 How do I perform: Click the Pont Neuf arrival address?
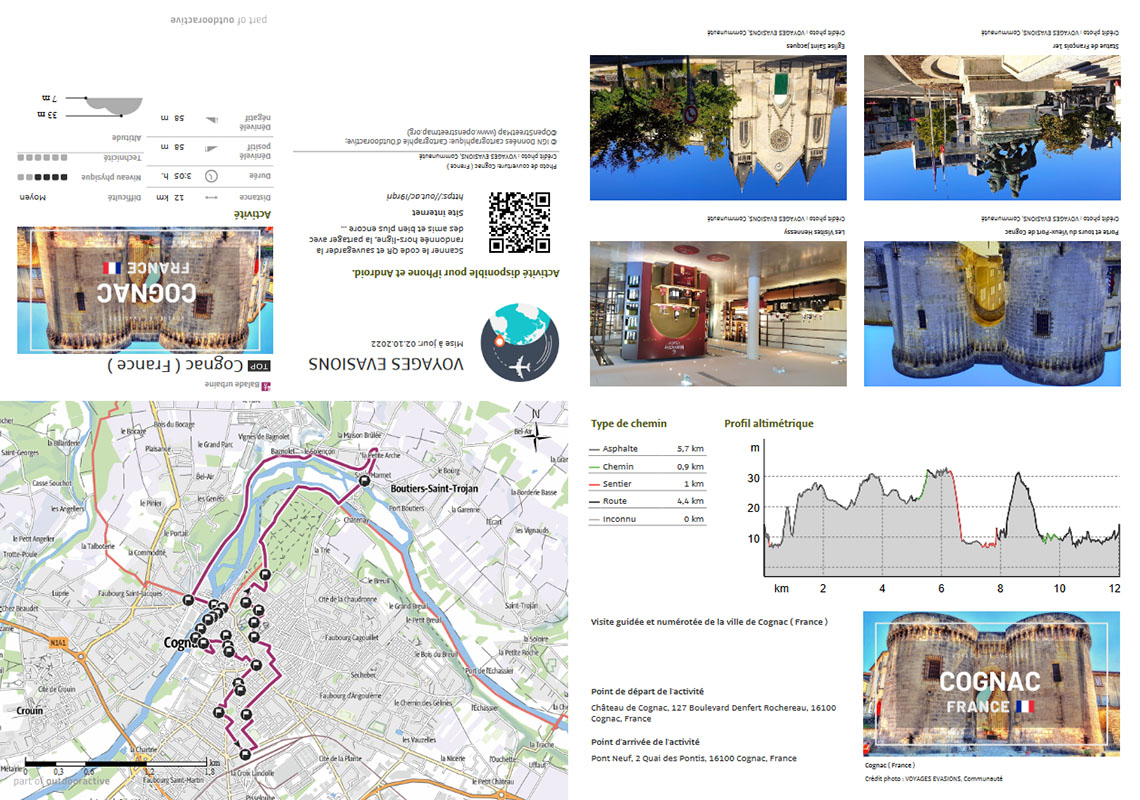(x=694, y=758)
